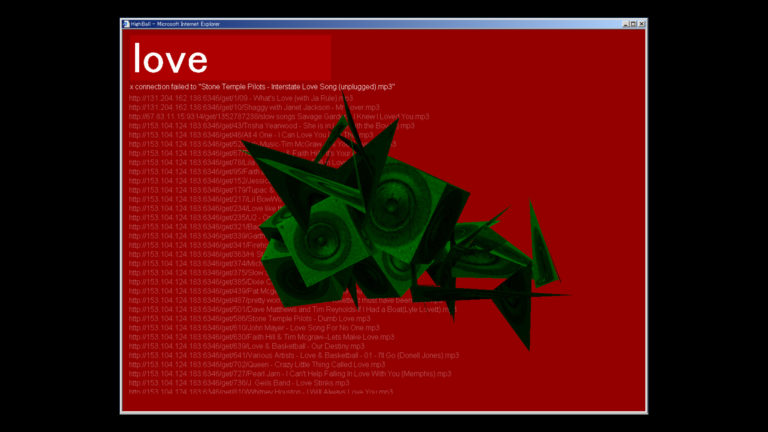
Task: Close the Internet Explorer window
Action: tap(642, 24)
